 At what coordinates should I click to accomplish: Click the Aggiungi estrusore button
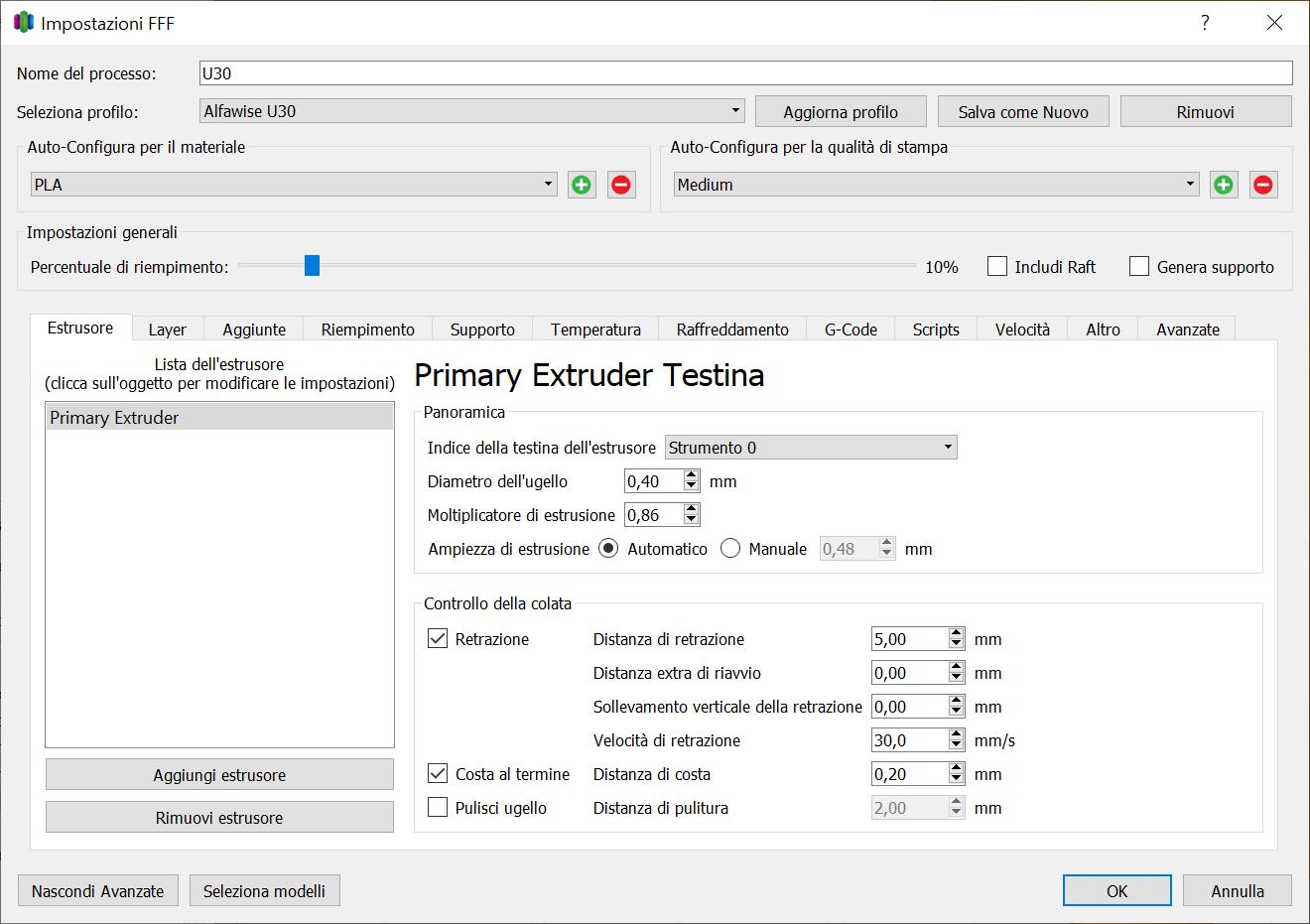(x=219, y=775)
